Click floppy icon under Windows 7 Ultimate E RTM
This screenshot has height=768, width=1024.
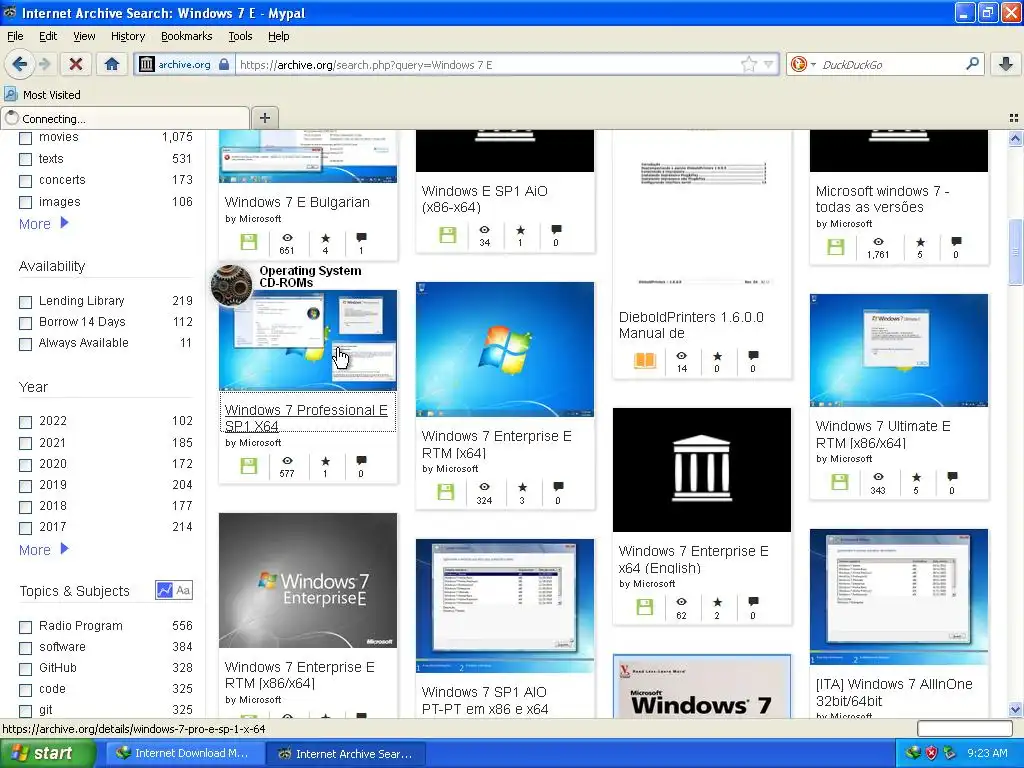tap(839, 482)
